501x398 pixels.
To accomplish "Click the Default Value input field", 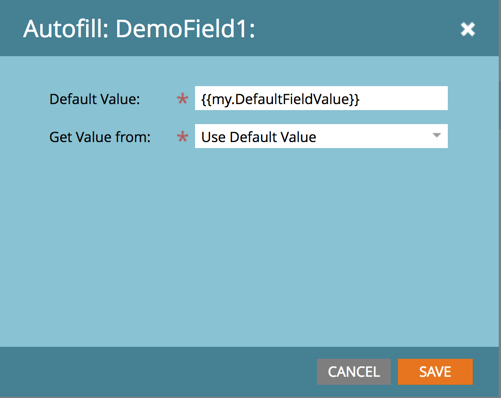I will tap(321, 98).
